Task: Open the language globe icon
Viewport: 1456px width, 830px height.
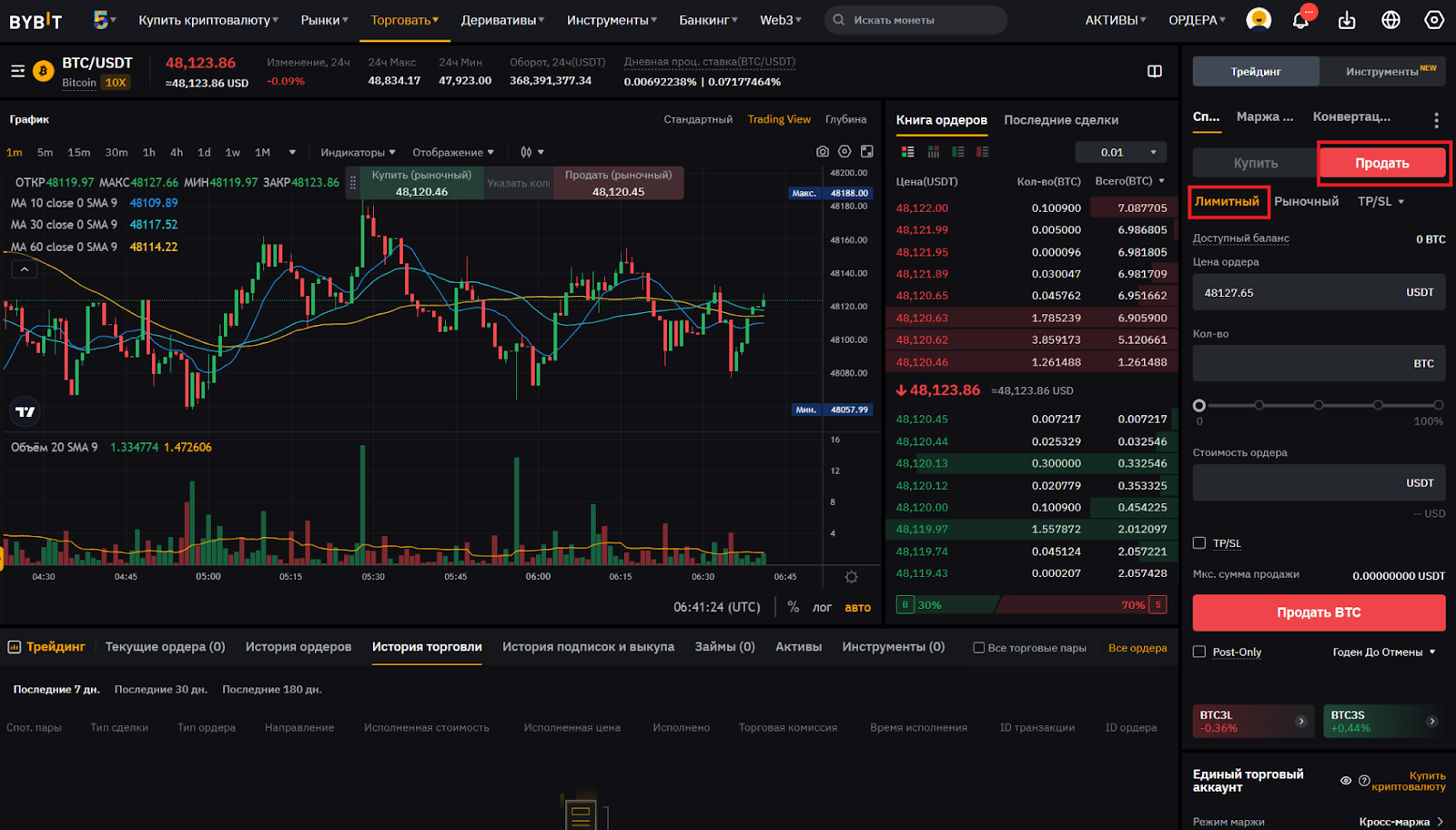Action: click(x=1390, y=20)
